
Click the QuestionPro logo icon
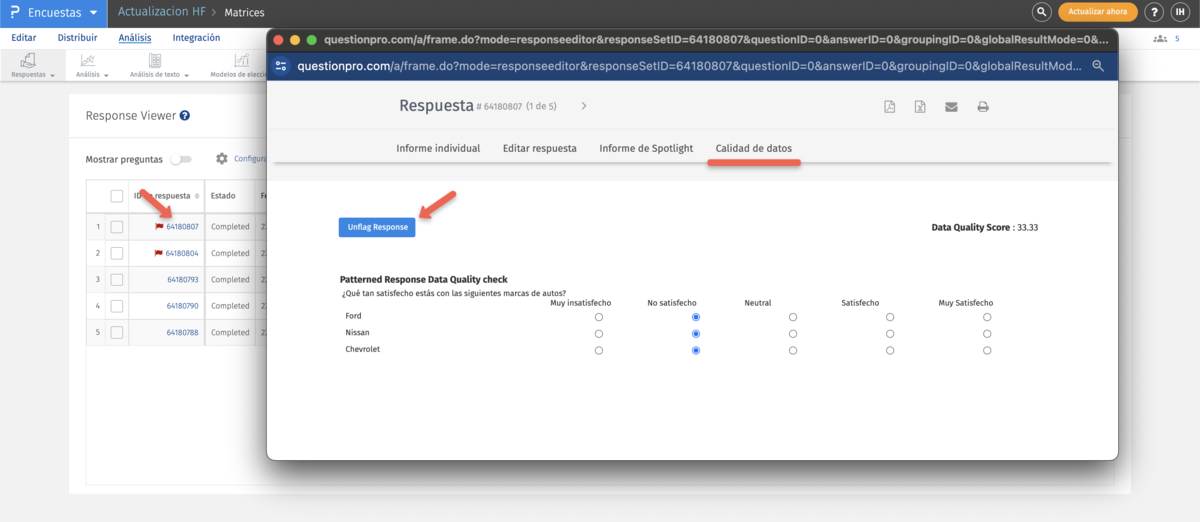14,13
